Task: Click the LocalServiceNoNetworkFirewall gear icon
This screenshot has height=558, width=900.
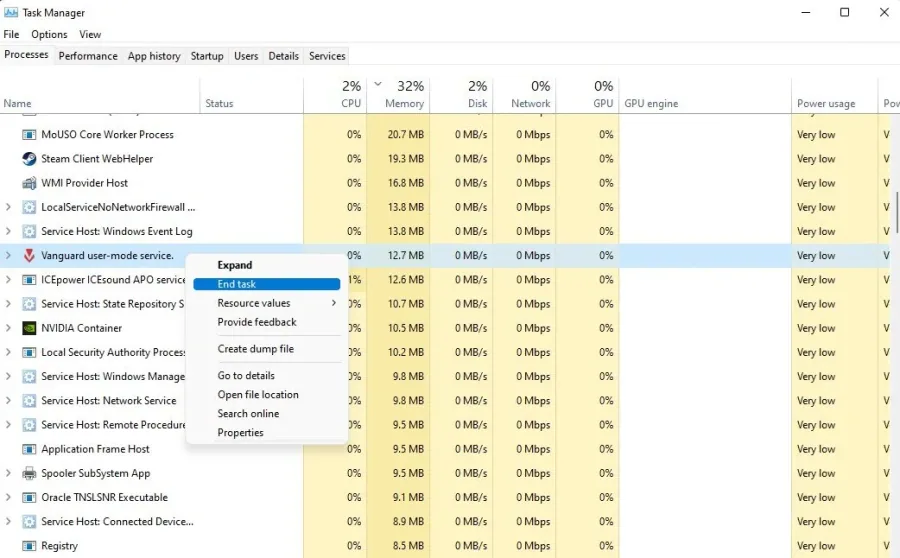Action: pyautogui.click(x=29, y=207)
